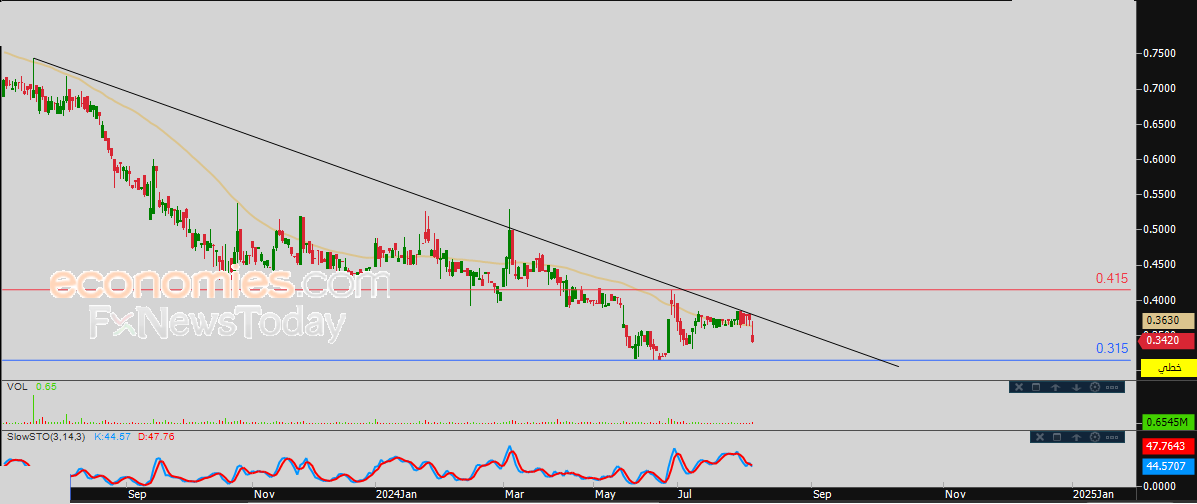Click the yellow Arabic chart-type label
Image resolution: width=1197 pixels, height=504 pixels.
[x=1168, y=367]
